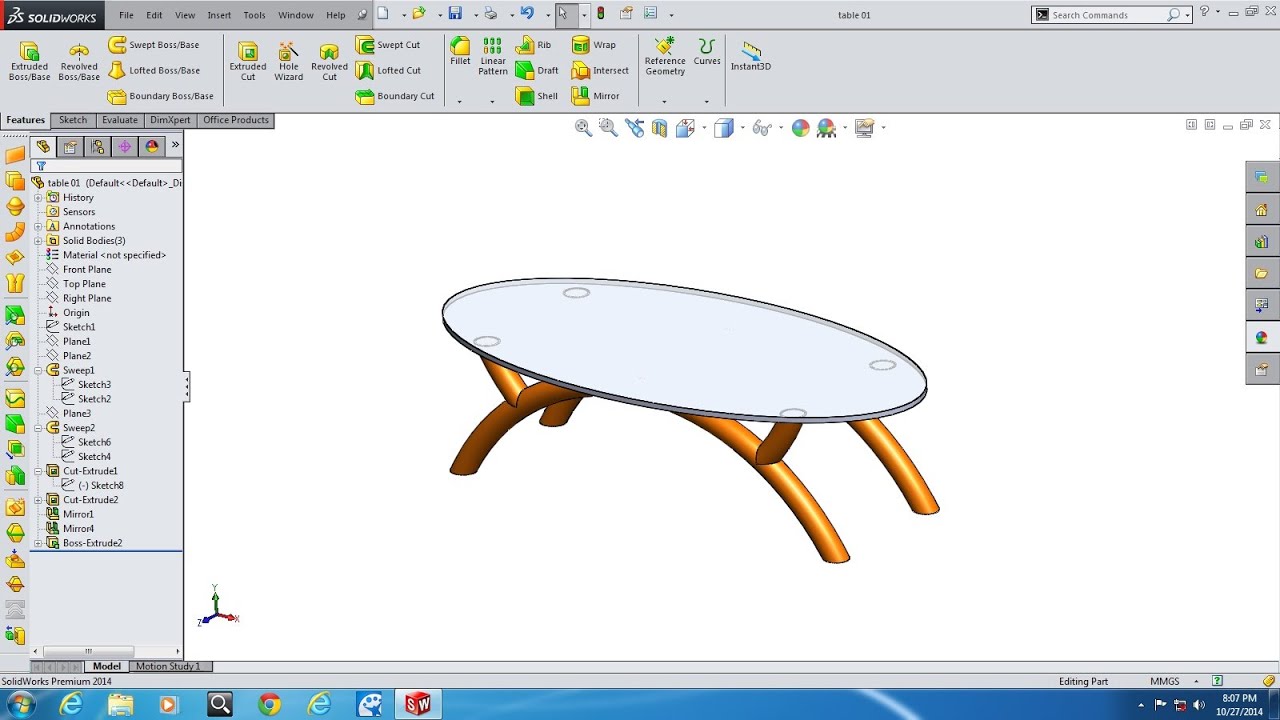1280x720 pixels.
Task: Select the Wrap tool
Action: [x=594, y=45]
